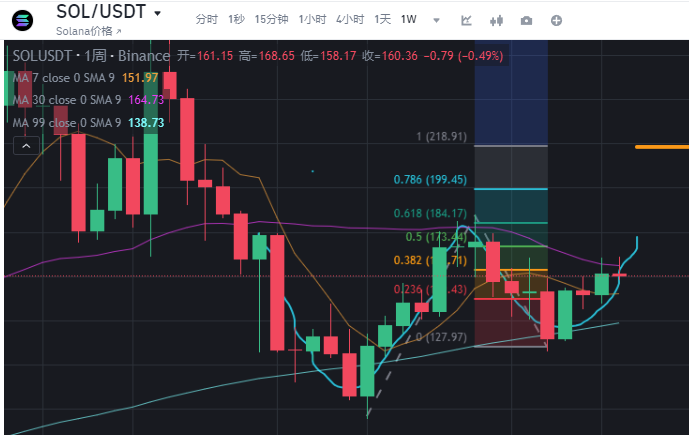Image resolution: width=689 pixels, height=435 pixels.
Task: Select the 1小时 interval
Action: point(312,20)
